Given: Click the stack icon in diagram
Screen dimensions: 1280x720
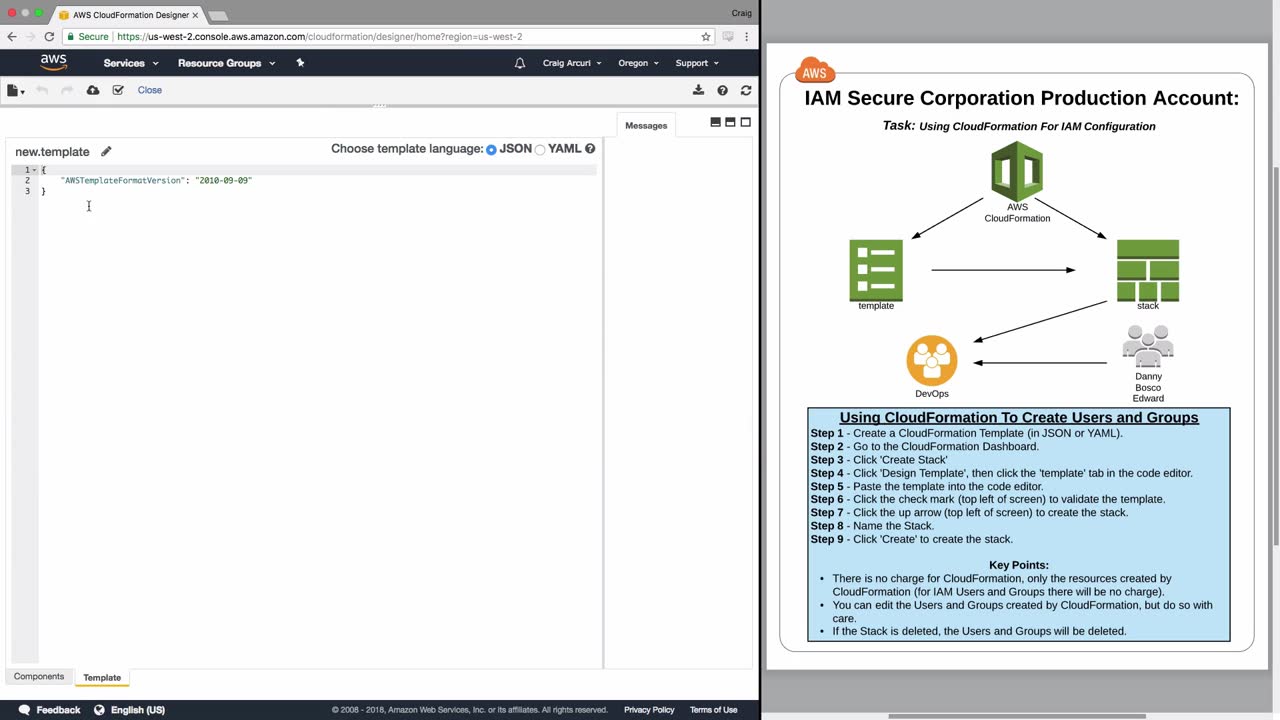Looking at the screenshot, I should [x=1148, y=270].
